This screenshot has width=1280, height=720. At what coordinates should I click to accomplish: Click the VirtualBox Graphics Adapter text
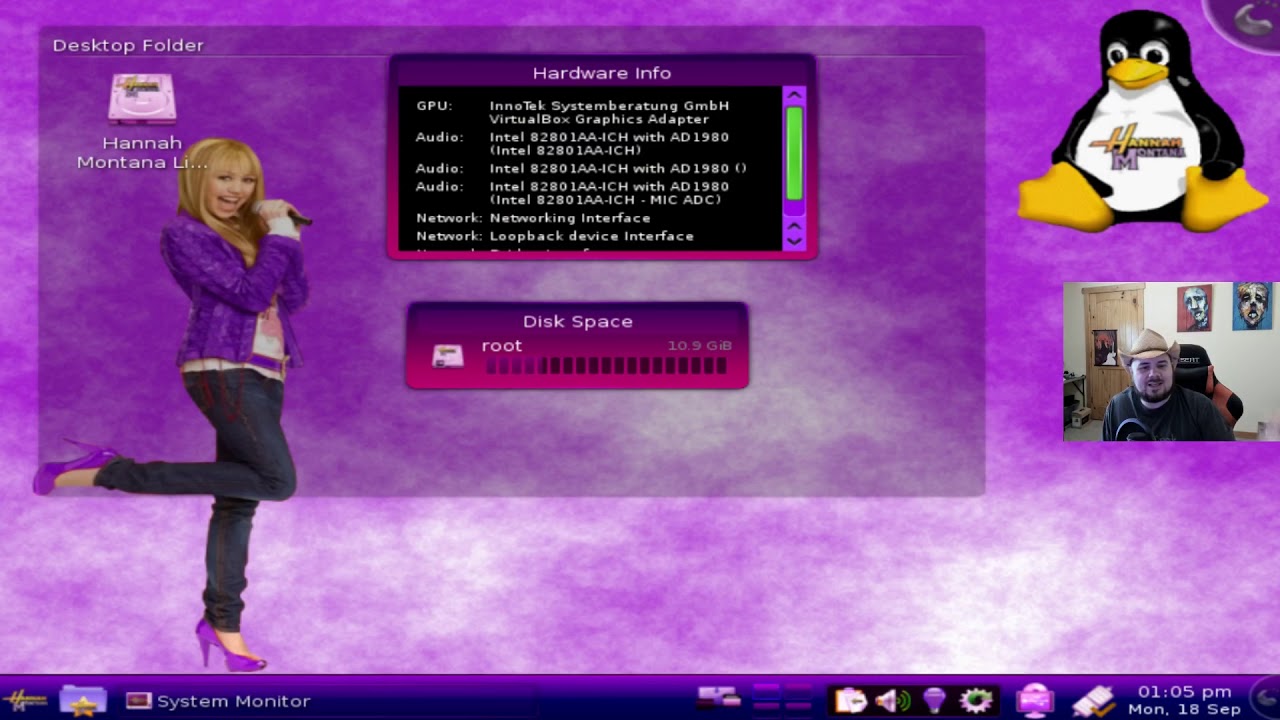click(x=599, y=119)
